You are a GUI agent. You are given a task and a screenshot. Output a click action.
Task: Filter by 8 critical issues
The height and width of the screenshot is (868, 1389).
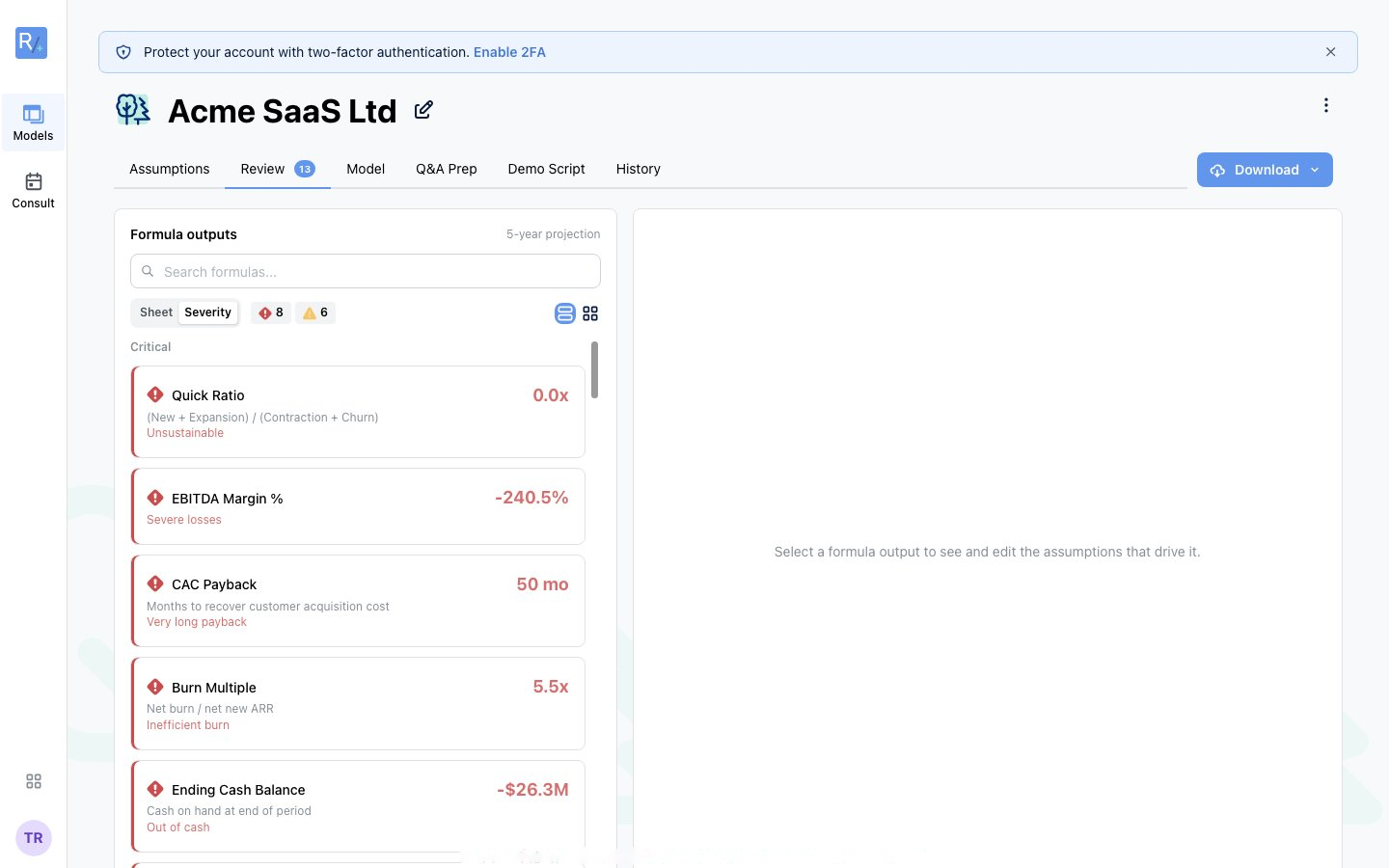coord(271,312)
